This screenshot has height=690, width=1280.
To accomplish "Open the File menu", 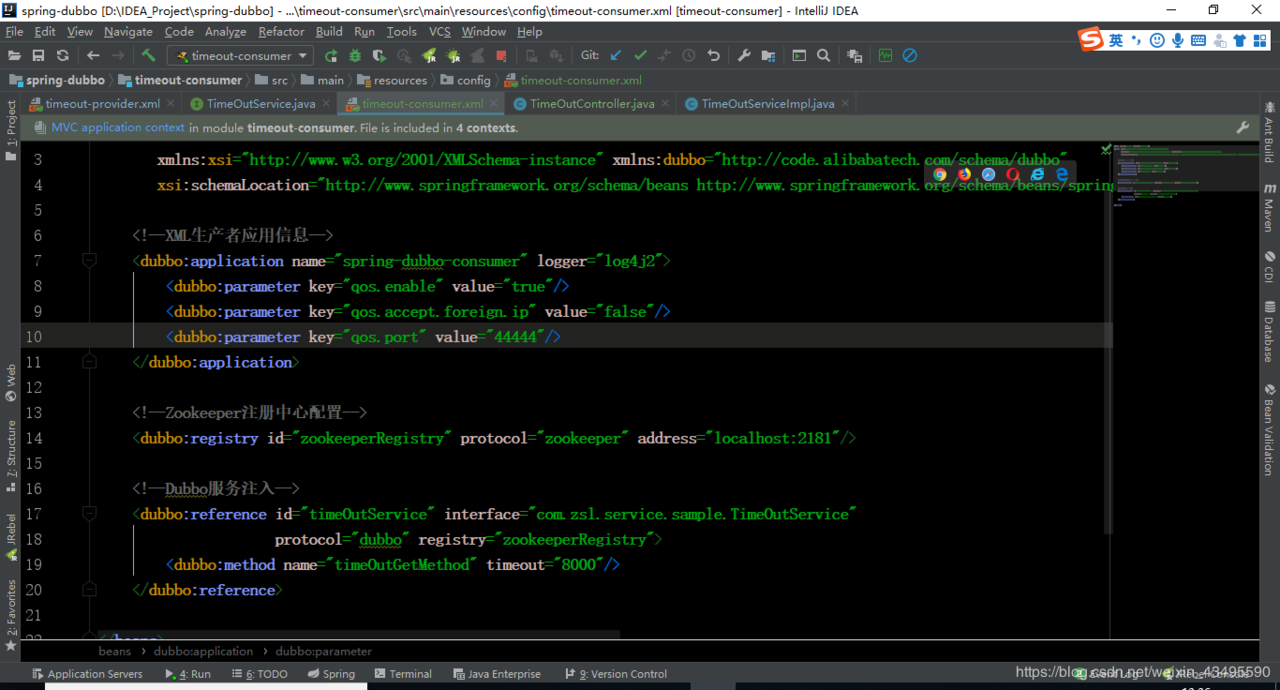I will [x=14, y=32].
